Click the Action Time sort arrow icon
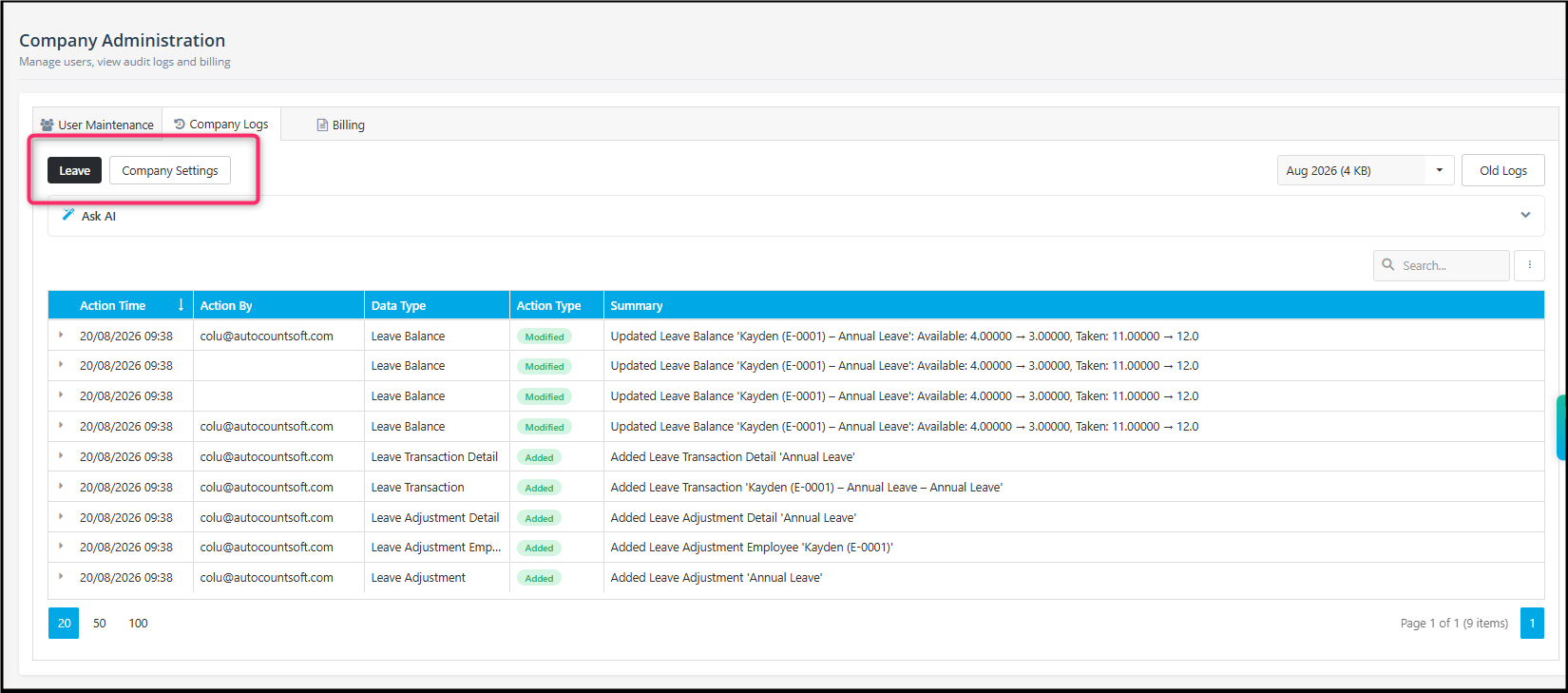The image size is (1568, 693). tap(181, 305)
